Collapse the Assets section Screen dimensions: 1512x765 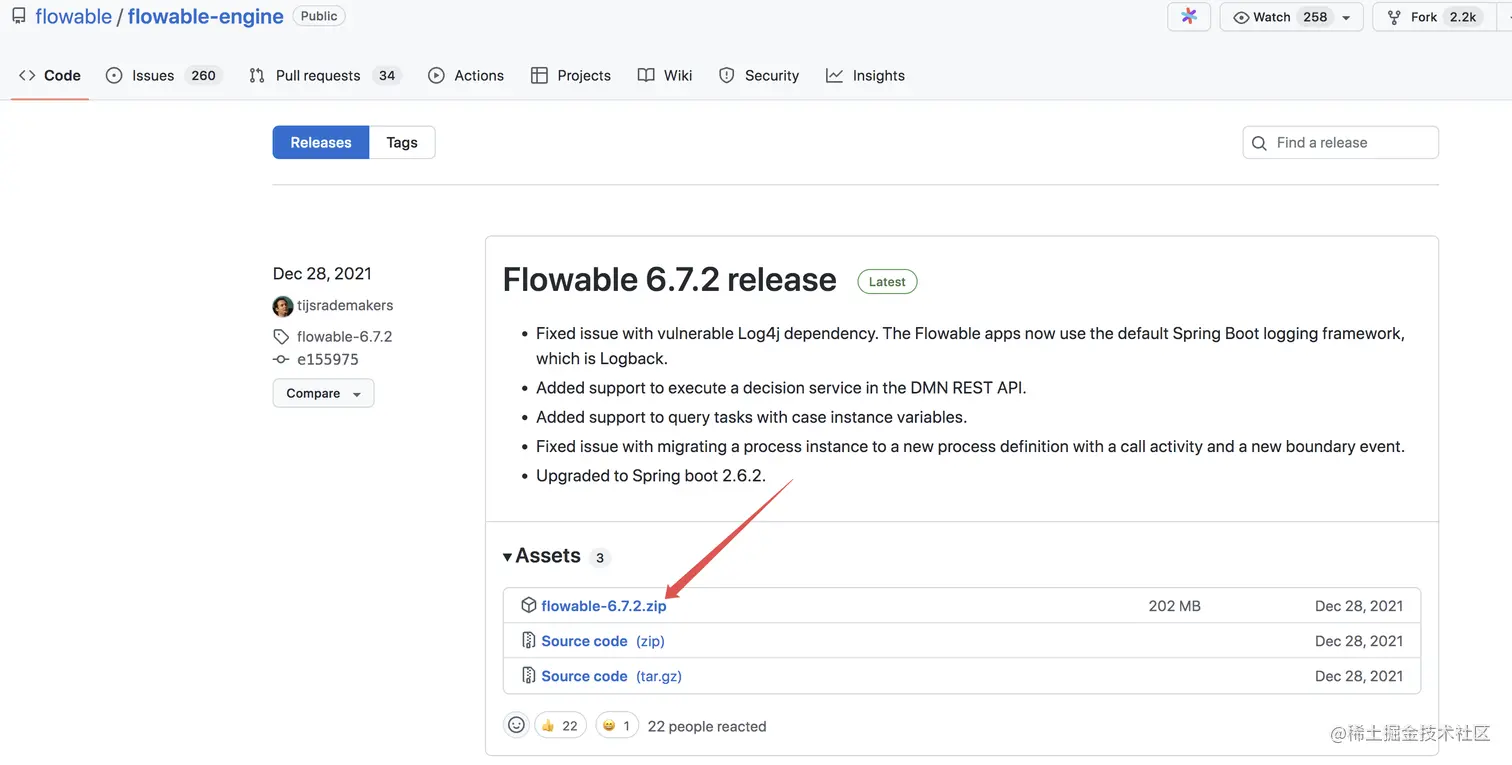point(508,557)
